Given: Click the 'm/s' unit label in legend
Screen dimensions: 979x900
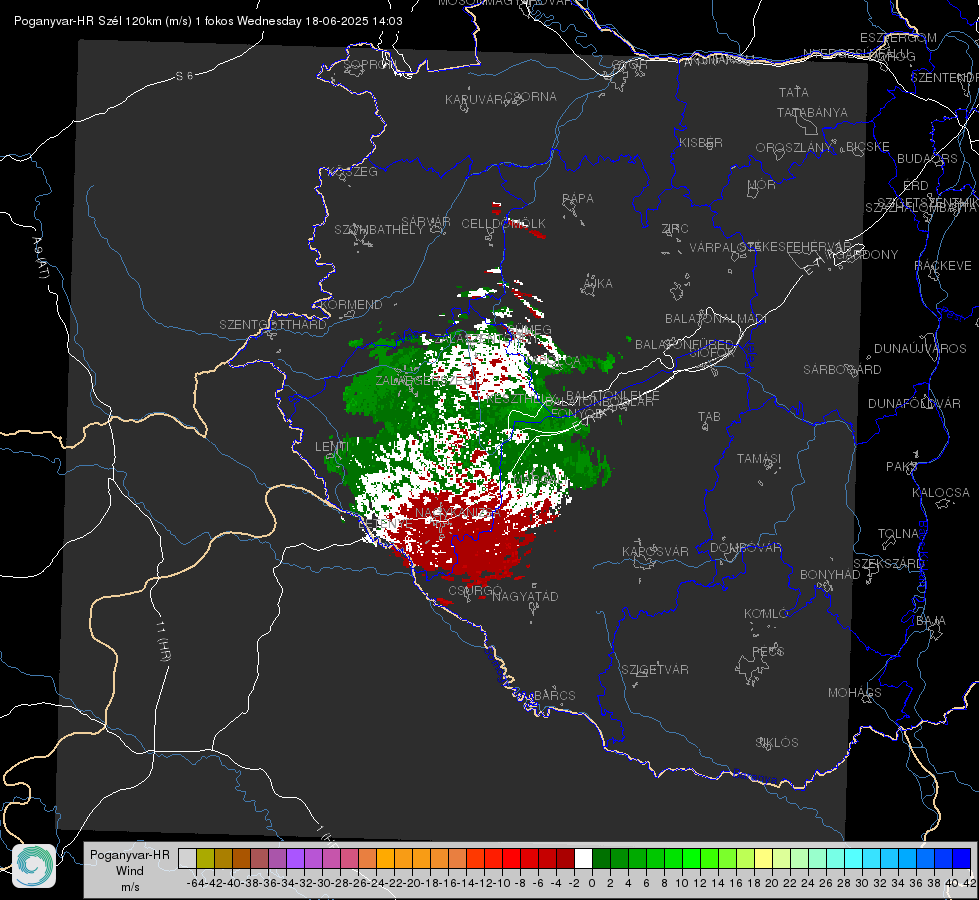Looking at the screenshot, I should click(130, 887).
